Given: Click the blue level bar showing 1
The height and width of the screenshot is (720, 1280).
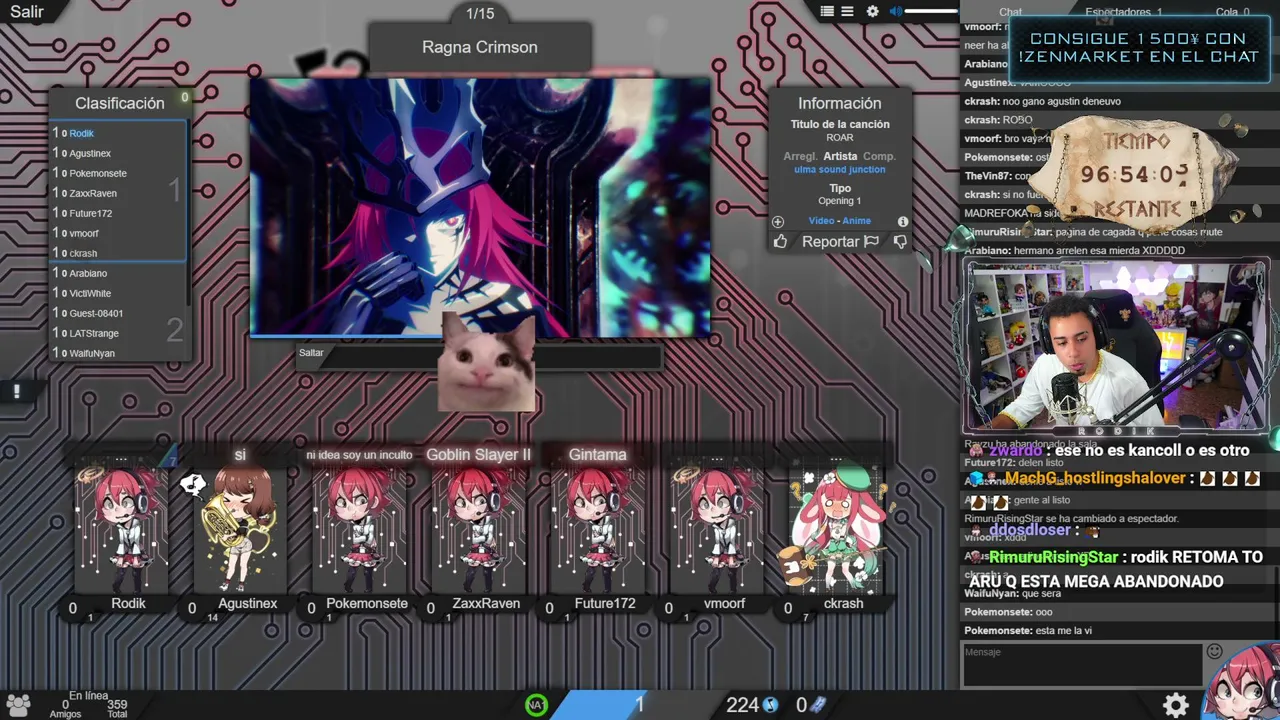Looking at the screenshot, I should (x=639, y=705).
